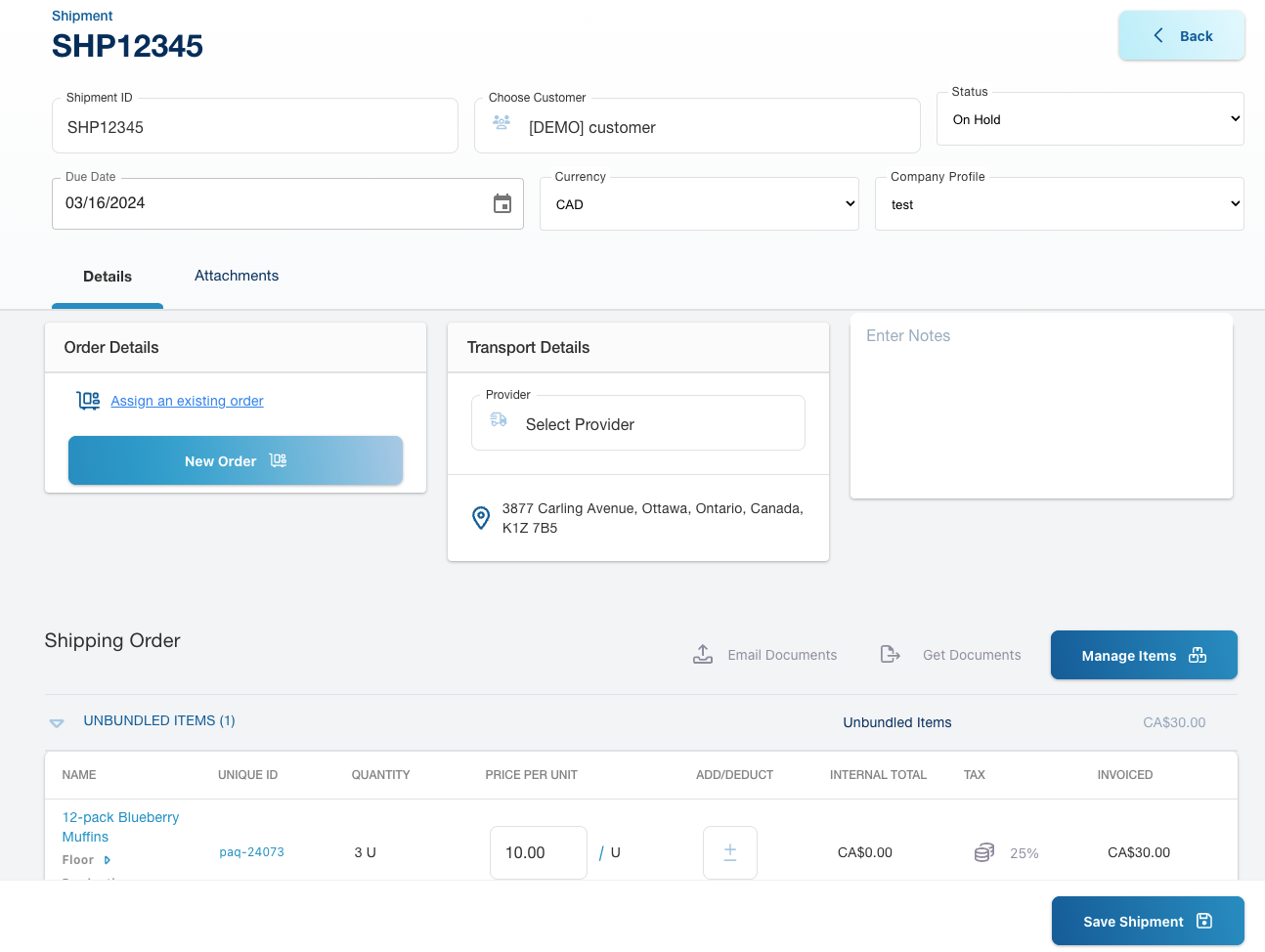Follow the Assign an existing order link
This screenshot has height=952, width=1265.
[187, 401]
